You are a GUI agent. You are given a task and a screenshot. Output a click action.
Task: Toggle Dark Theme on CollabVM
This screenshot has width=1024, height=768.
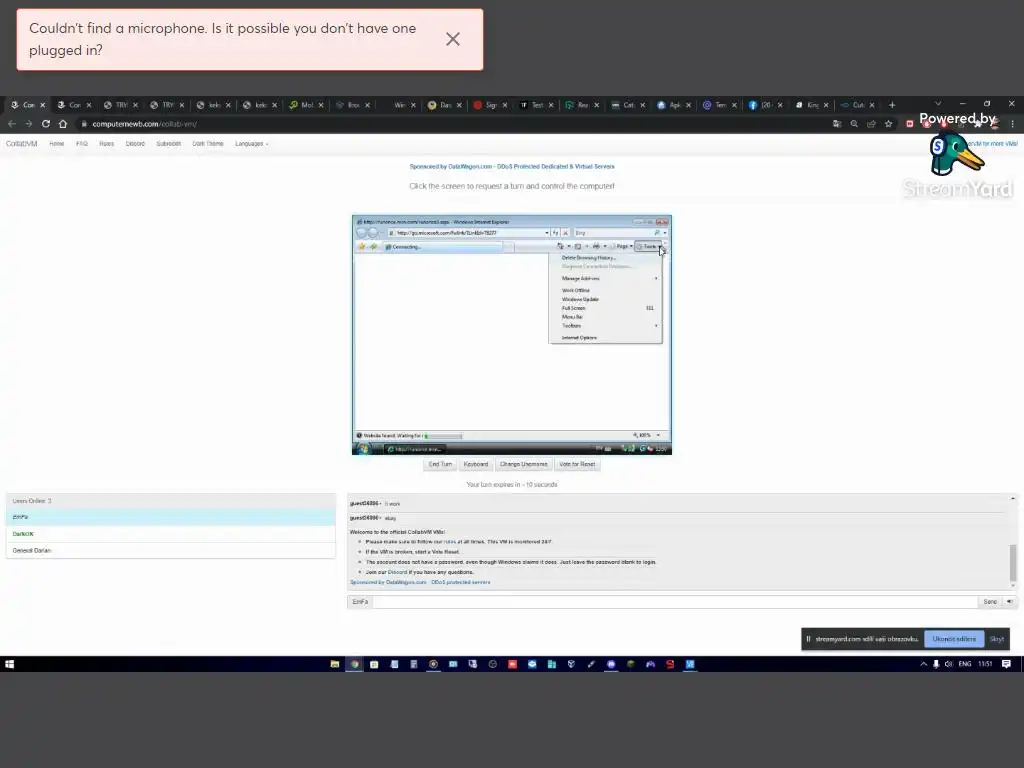pos(208,144)
